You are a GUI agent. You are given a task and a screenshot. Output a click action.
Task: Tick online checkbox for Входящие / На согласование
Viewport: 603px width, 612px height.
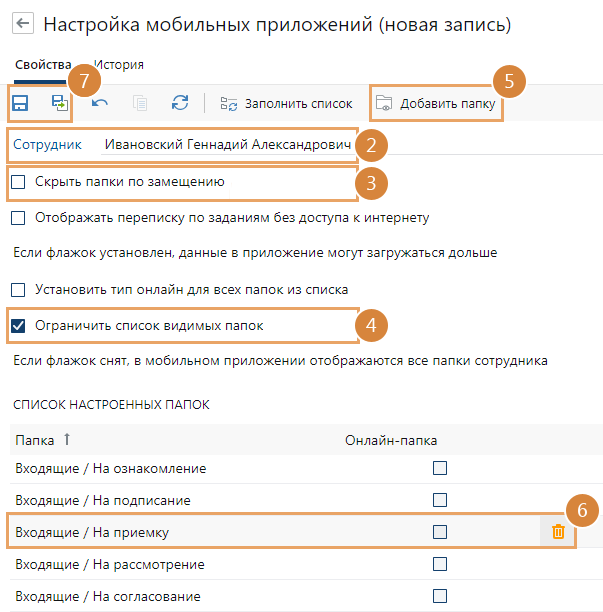pyautogui.click(x=440, y=596)
